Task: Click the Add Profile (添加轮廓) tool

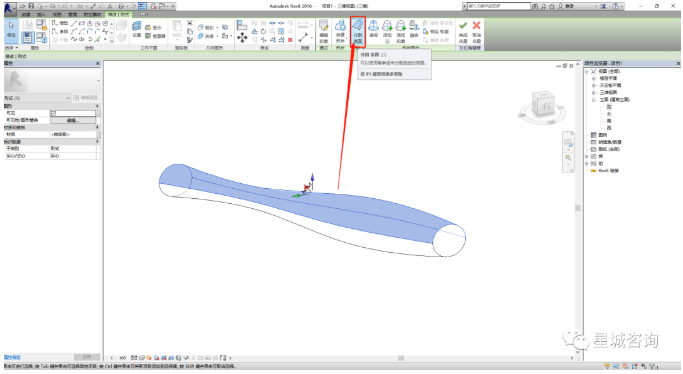Action: coord(400,31)
